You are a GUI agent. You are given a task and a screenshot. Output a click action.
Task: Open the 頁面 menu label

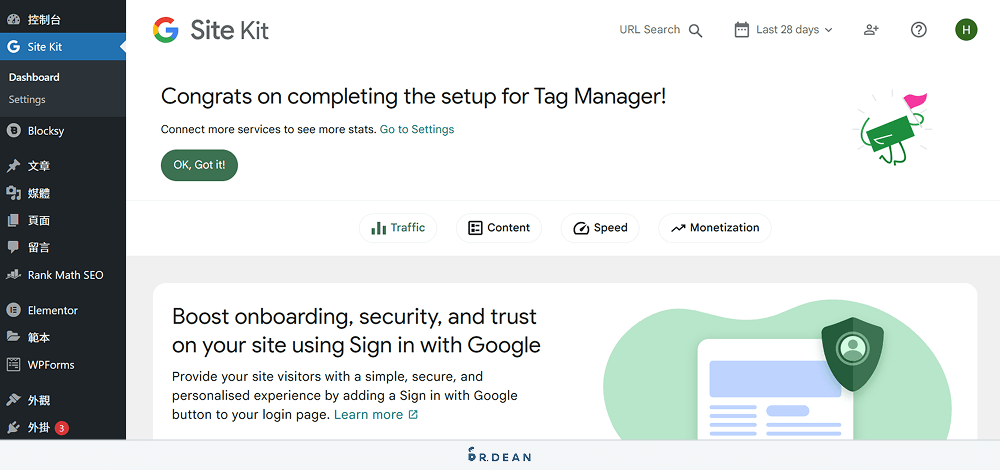tap(39, 221)
